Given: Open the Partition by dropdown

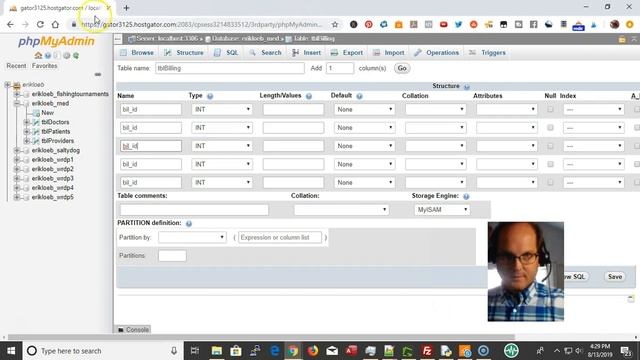Looking at the screenshot, I should 192,237.
